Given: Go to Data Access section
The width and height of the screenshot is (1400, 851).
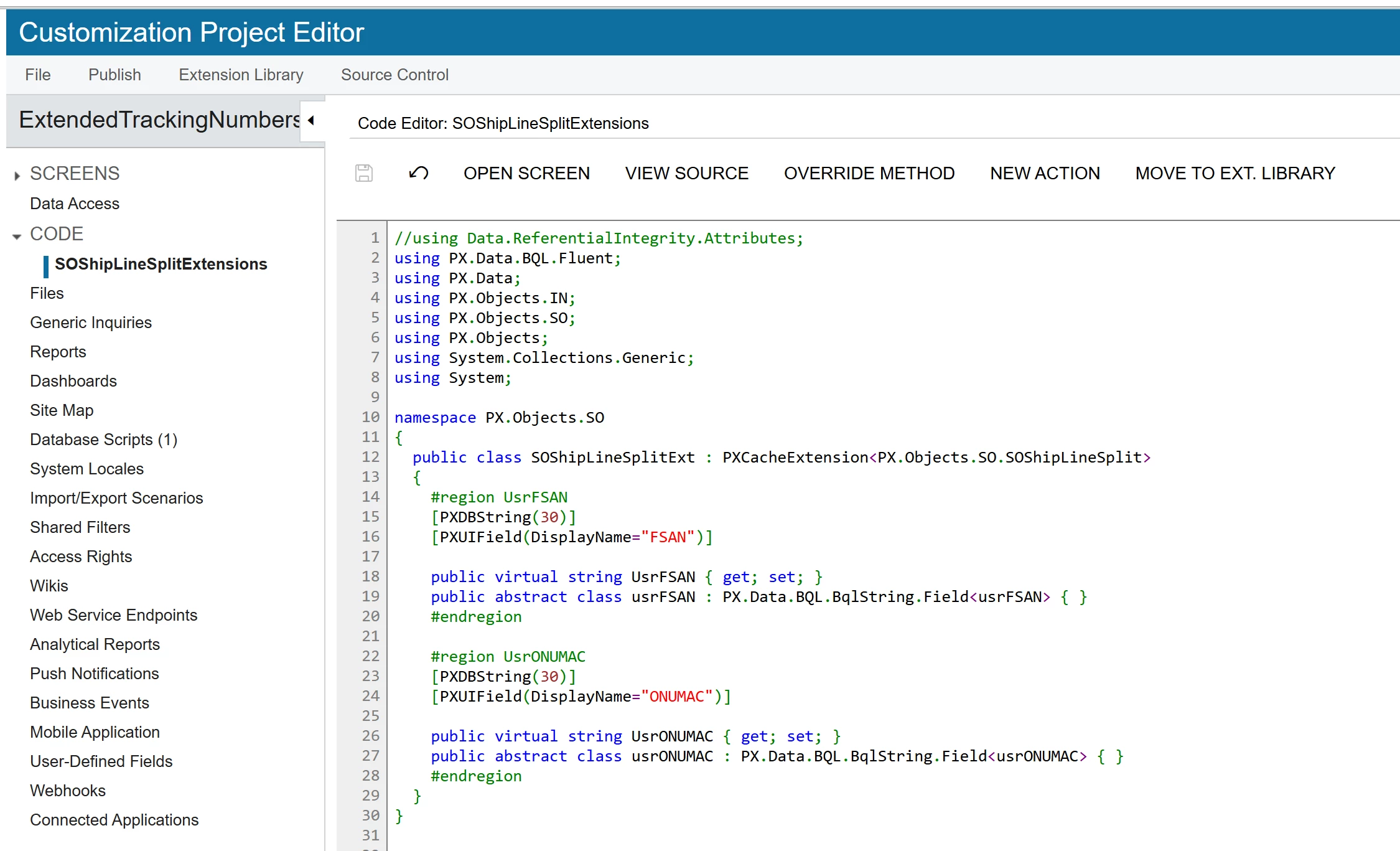Looking at the screenshot, I should [75, 204].
